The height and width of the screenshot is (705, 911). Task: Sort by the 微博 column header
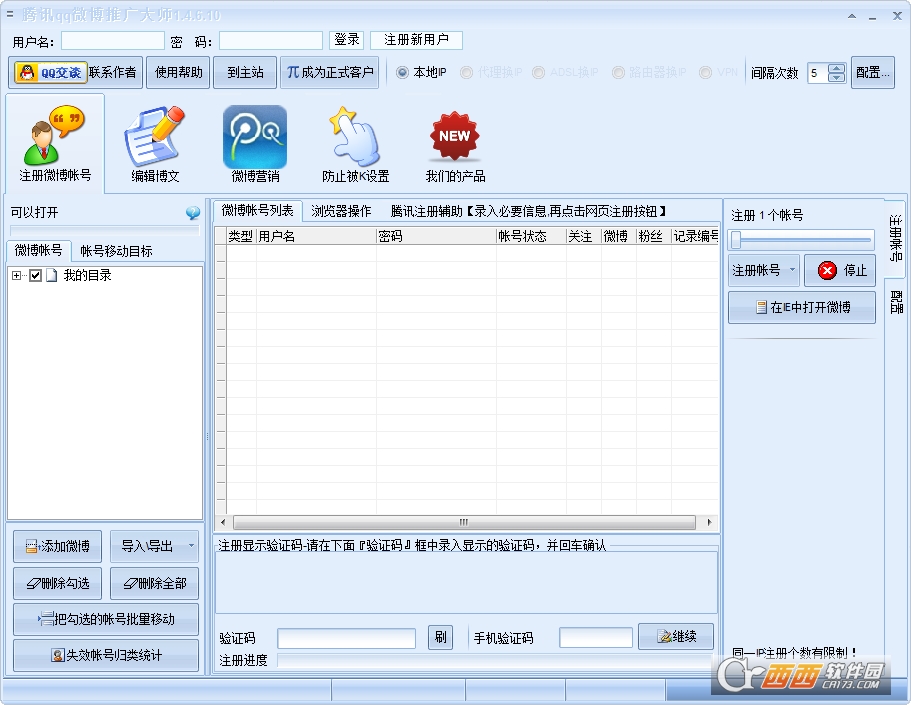click(619, 236)
